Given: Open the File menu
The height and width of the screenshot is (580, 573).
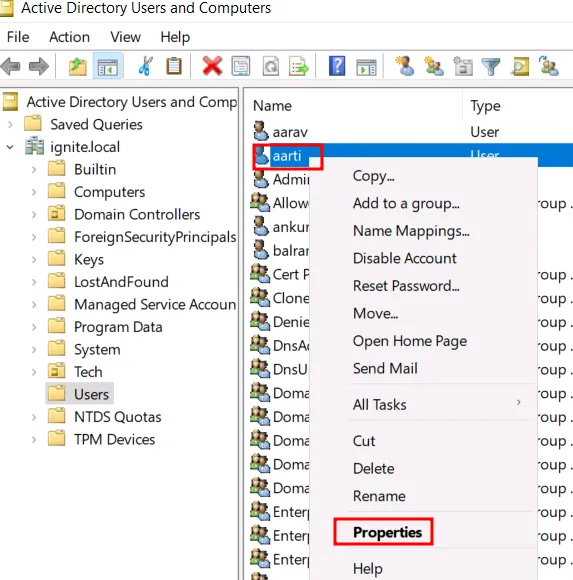Looking at the screenshot, I should 18,37.
